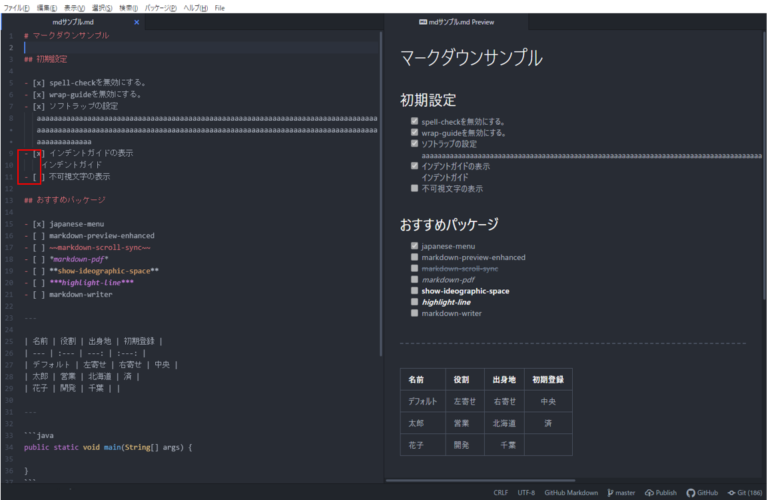
Task: Click line number 34 in gutter
Action: click(x=9, y=447)
